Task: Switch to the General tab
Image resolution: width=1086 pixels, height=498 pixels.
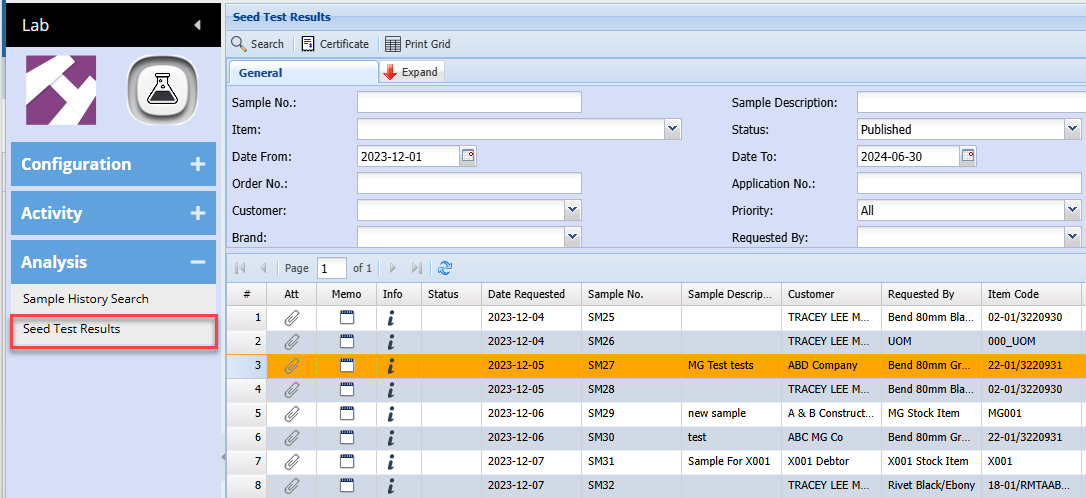Action: pyautogui.click(x=261, y=73)
